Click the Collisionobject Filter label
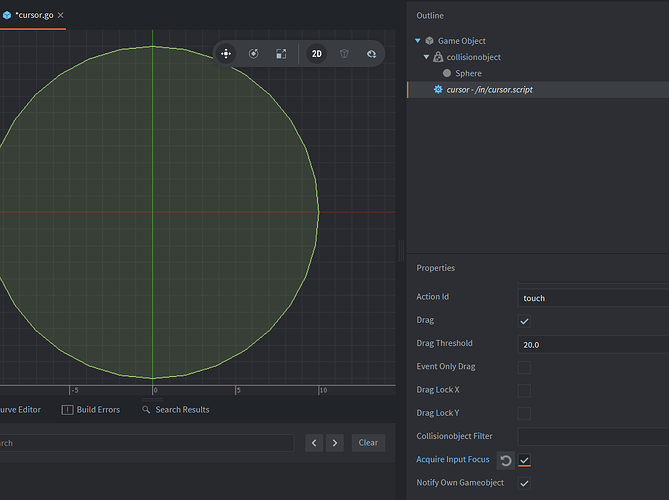This screenshot has width=669, height=500. click(x=454, y=436)
